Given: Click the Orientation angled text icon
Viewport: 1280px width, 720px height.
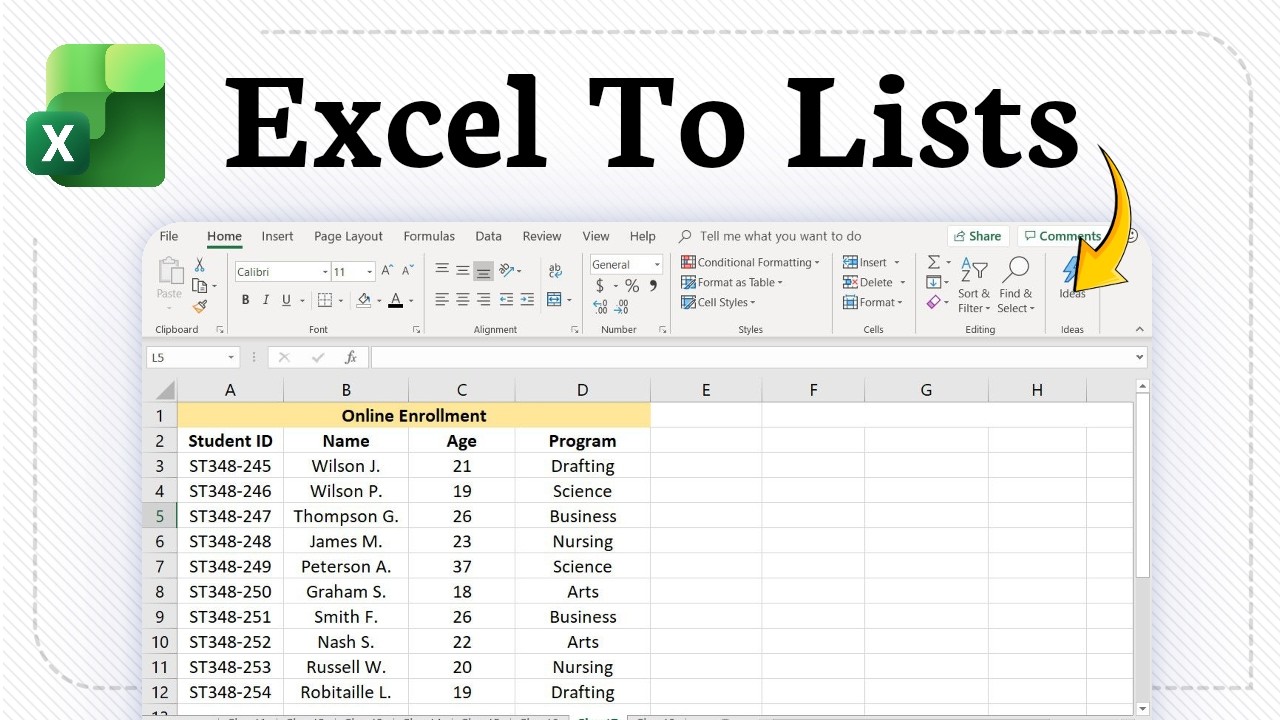Looking at the screenshot, I should coord(507,271).
